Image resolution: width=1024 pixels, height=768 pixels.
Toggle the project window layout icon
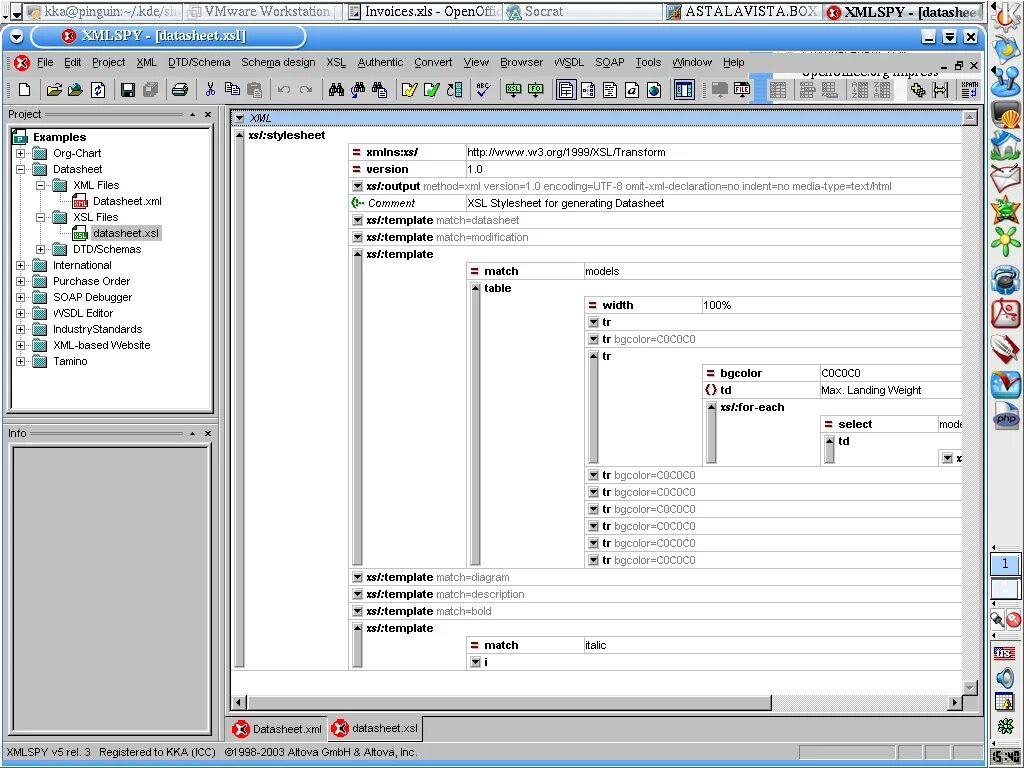[684, 90]
